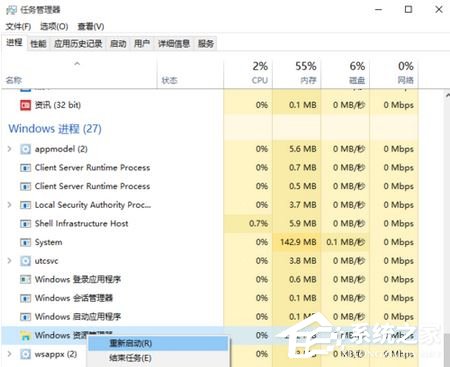Select the 资讯 (32 bit) row name
The width and height of the screenshot is (450, 367).
pos(58,105)
